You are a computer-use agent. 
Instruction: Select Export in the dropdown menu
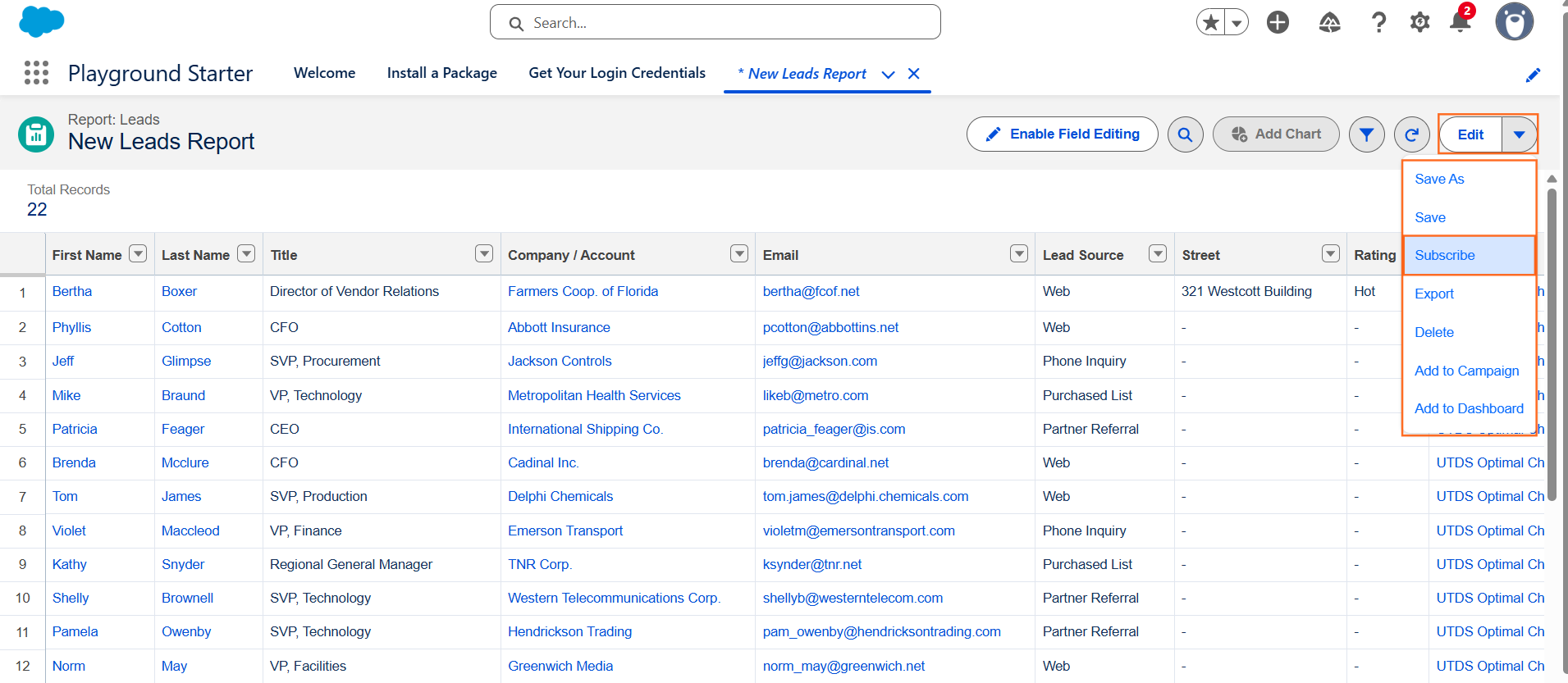(1434, 294)
